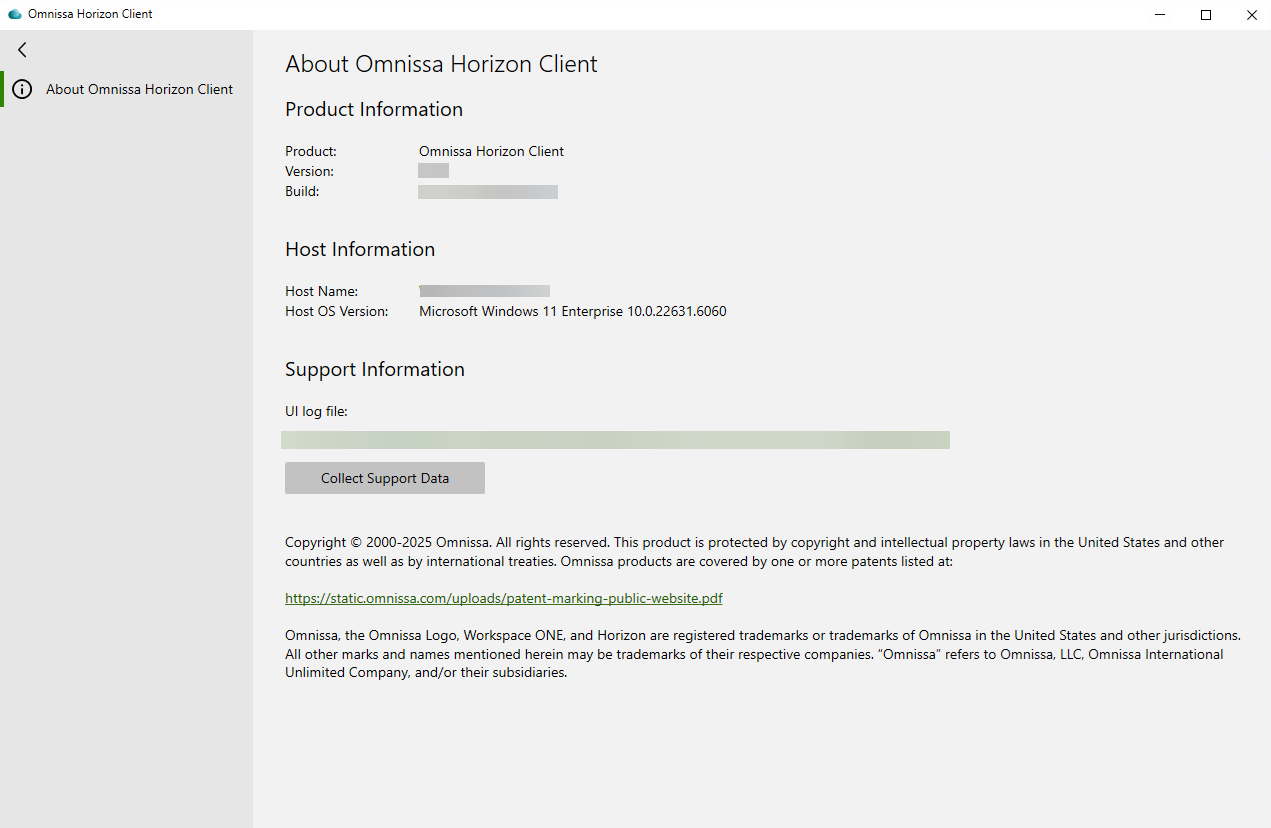The height and width of the screenshot is (828, 1271).
Task: Click the Product Information heading
Action: (374, 109)
